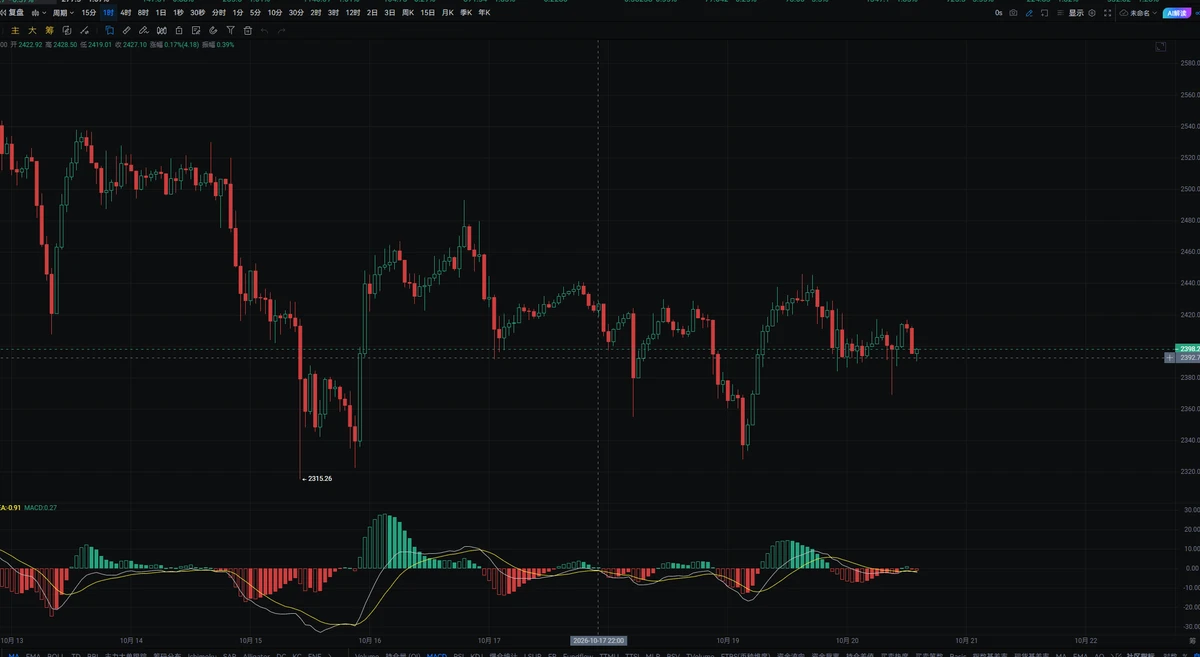Open chart settings hexagon icon

click(x=1092, y=13)
